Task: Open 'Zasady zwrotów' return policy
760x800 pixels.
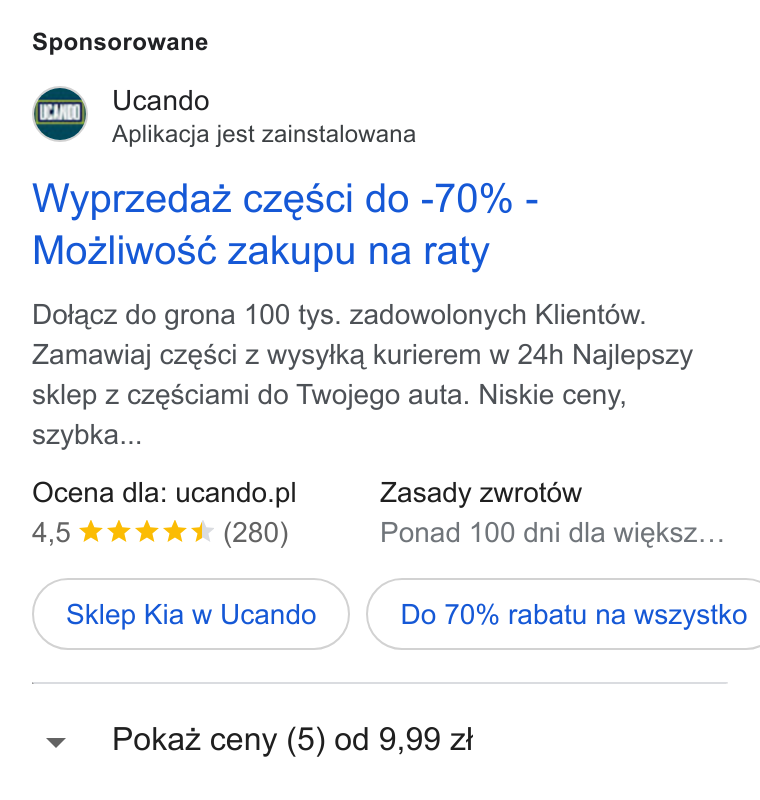Action: (x=480, y=493)
